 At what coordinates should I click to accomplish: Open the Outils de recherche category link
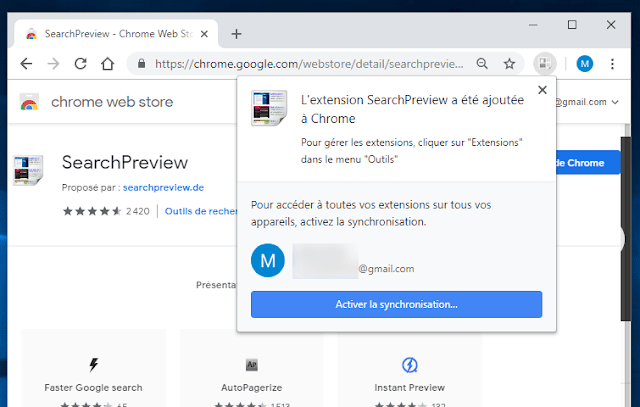201,211
